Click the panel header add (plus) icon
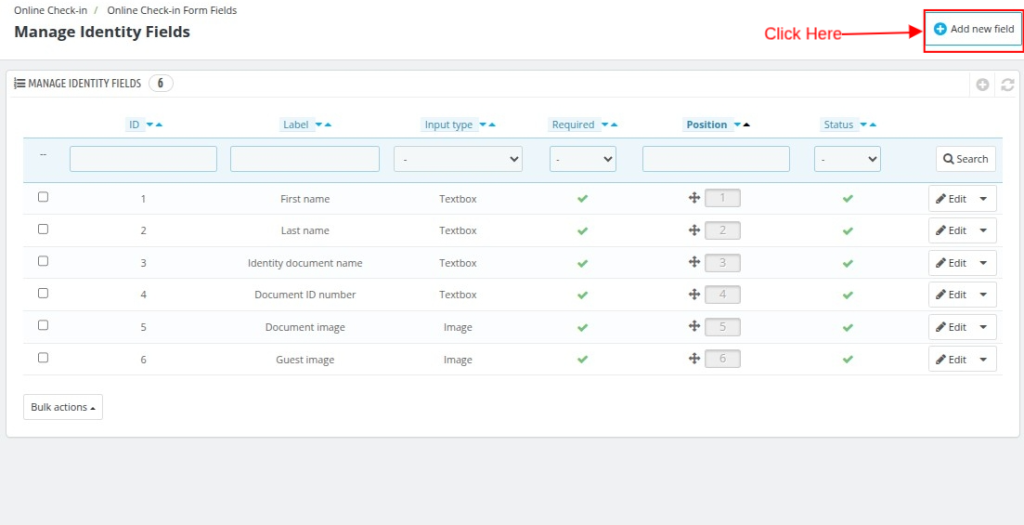1024x525 pixels. click(982, 85)
